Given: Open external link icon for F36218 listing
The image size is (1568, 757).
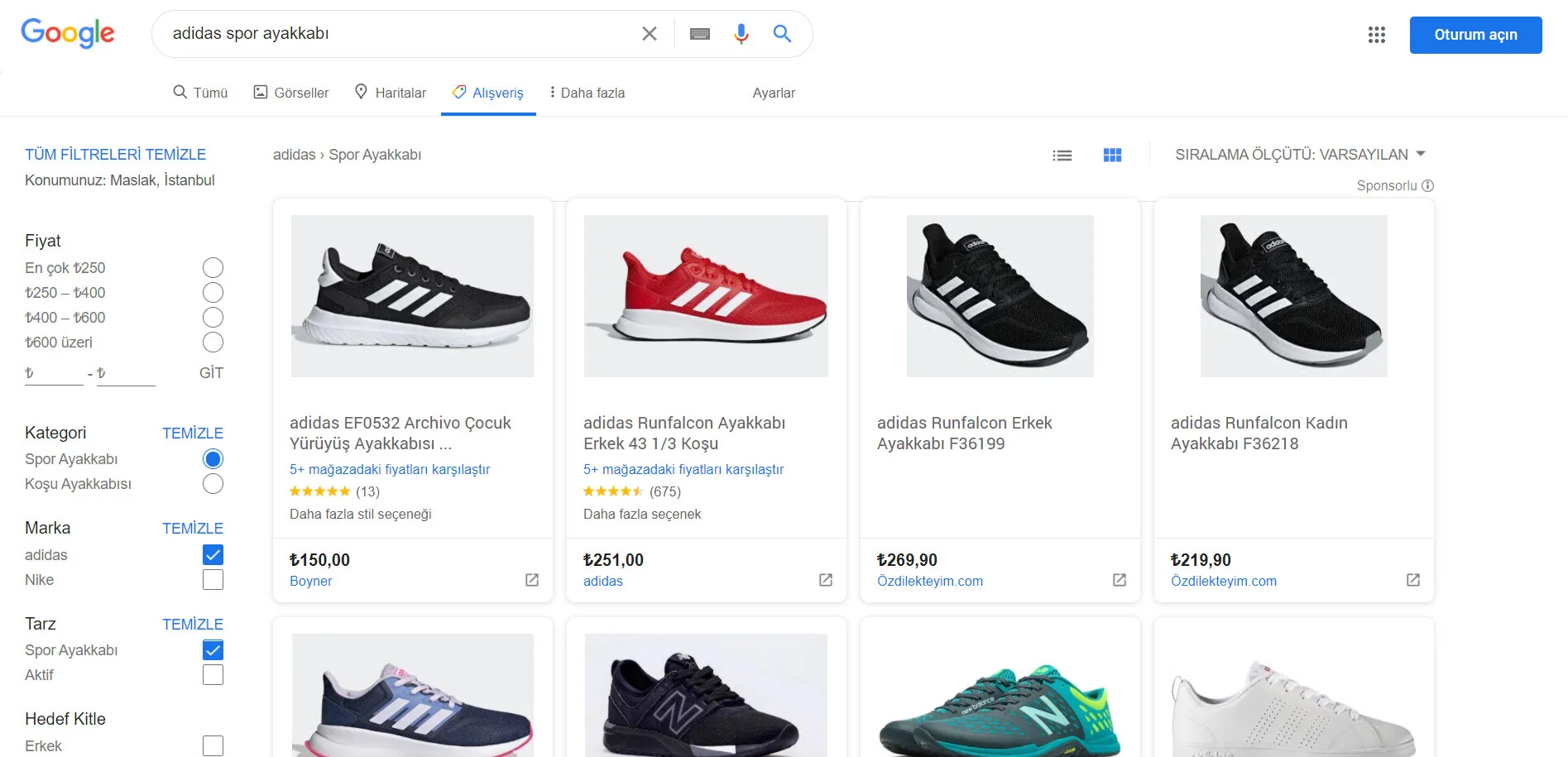Looking at the screenshot, I should coord(1413,580).
